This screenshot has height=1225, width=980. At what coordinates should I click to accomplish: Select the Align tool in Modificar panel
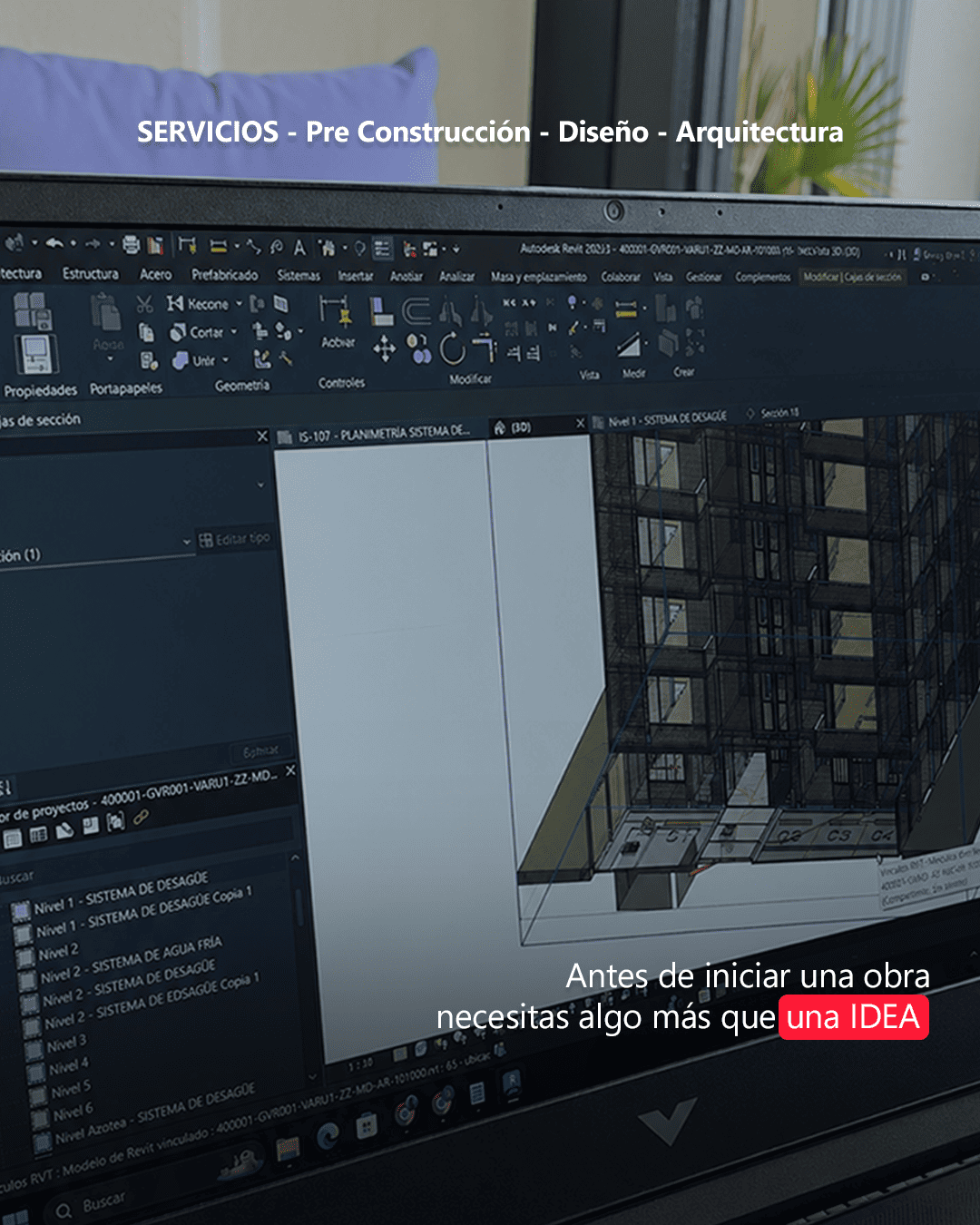coord(382,311)
